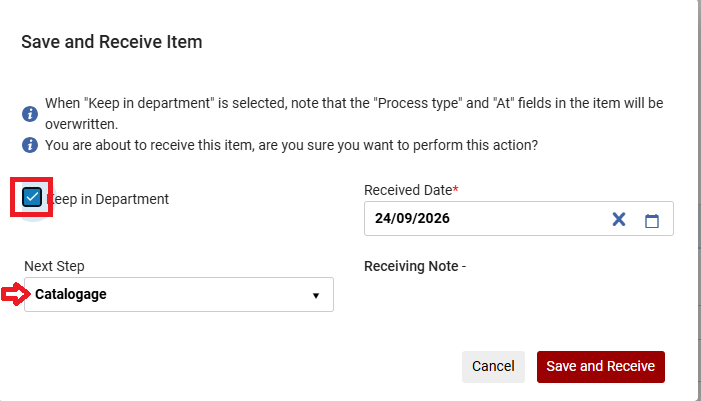Click into the Received Date field showing 24/09/2026

click(x=483, y=219)
